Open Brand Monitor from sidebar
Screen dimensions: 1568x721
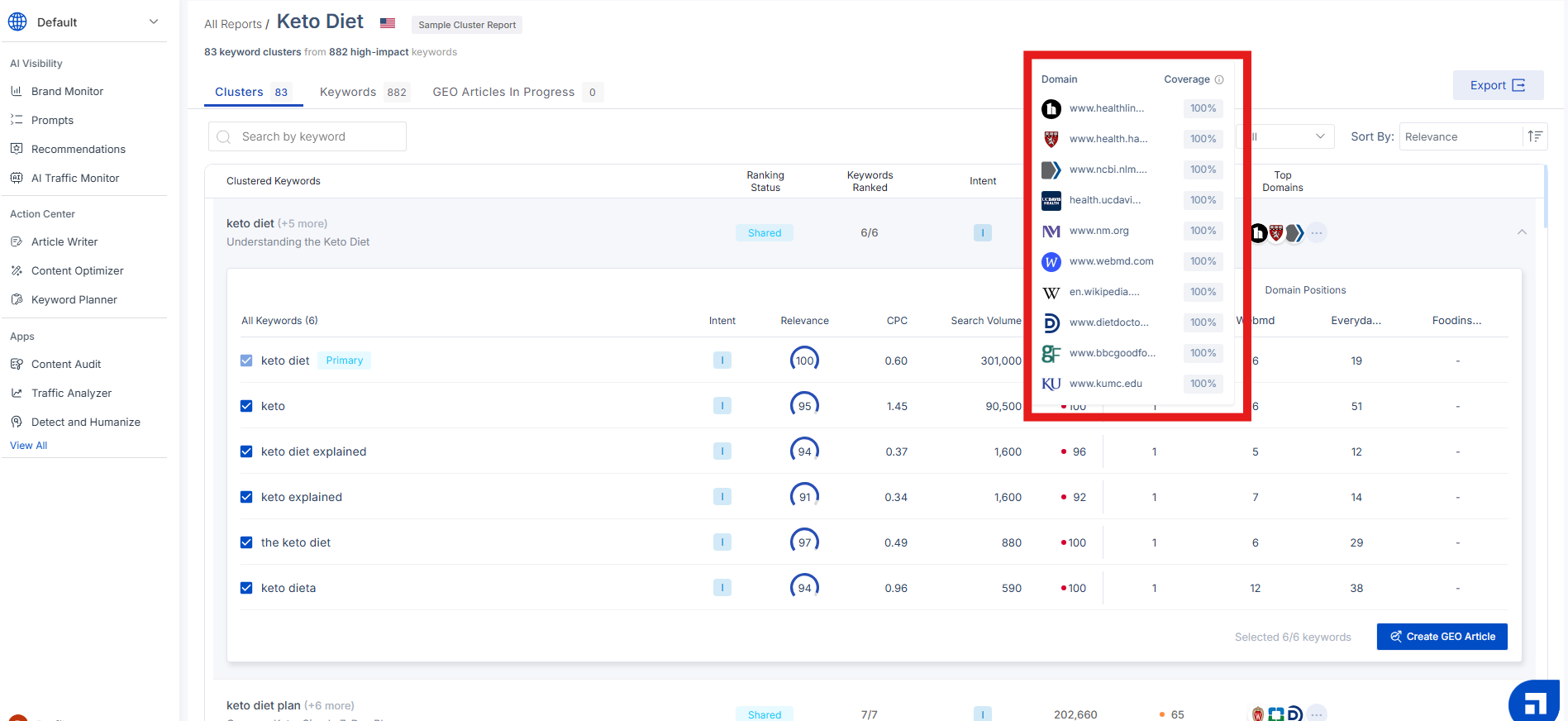click(x=67, y=91)
